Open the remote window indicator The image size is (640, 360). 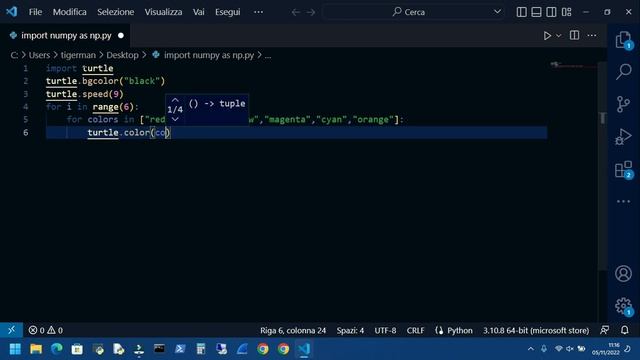point(11,330)
